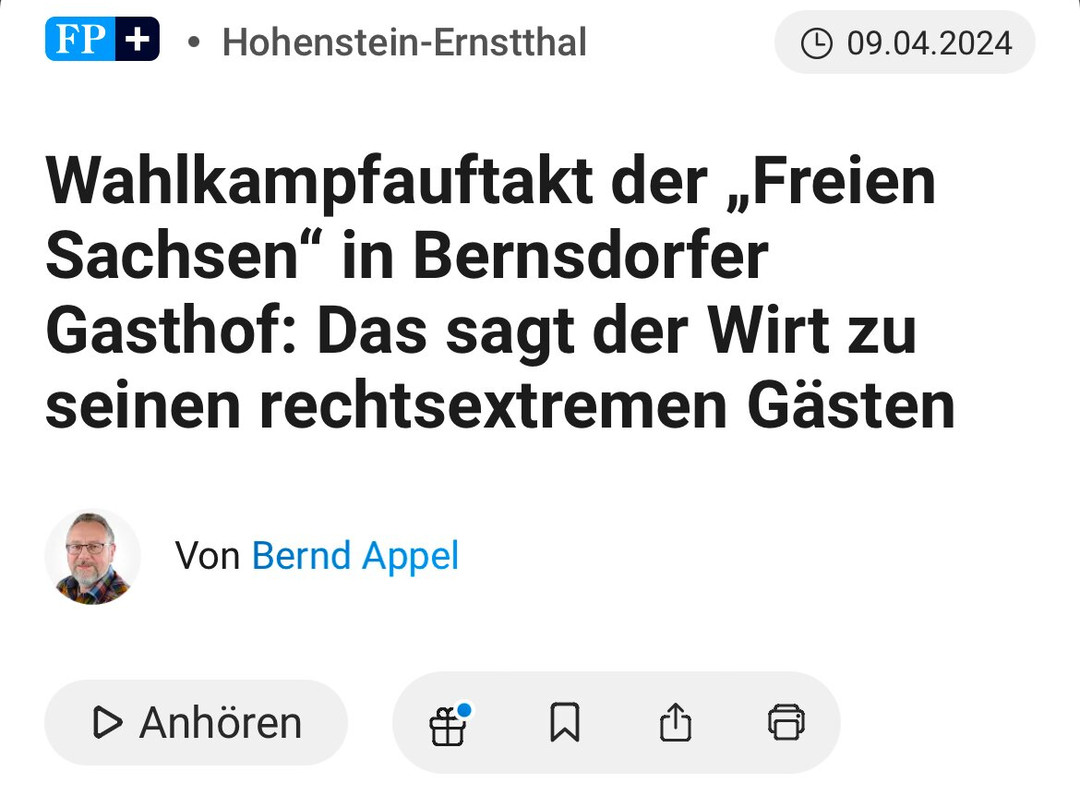This screenshot has width=1080, height=808.
Task: Click the 09.04.2024 date text
Action: point(929,43)
